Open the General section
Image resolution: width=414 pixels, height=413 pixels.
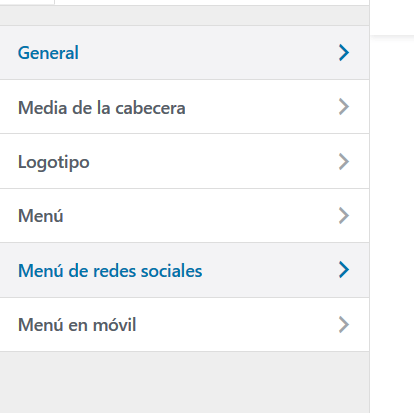pos(184,53)
